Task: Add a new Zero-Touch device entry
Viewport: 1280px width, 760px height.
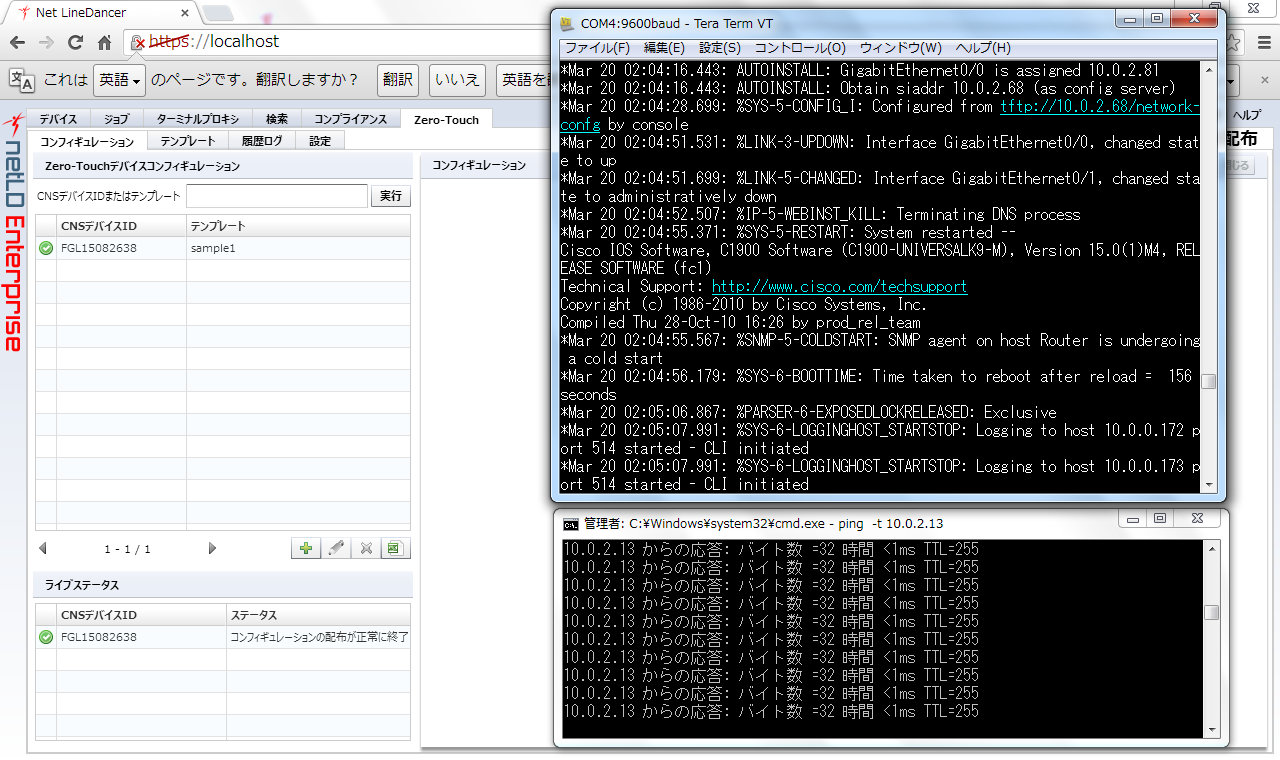Action: pyautogui.click(x=305, y=548)
